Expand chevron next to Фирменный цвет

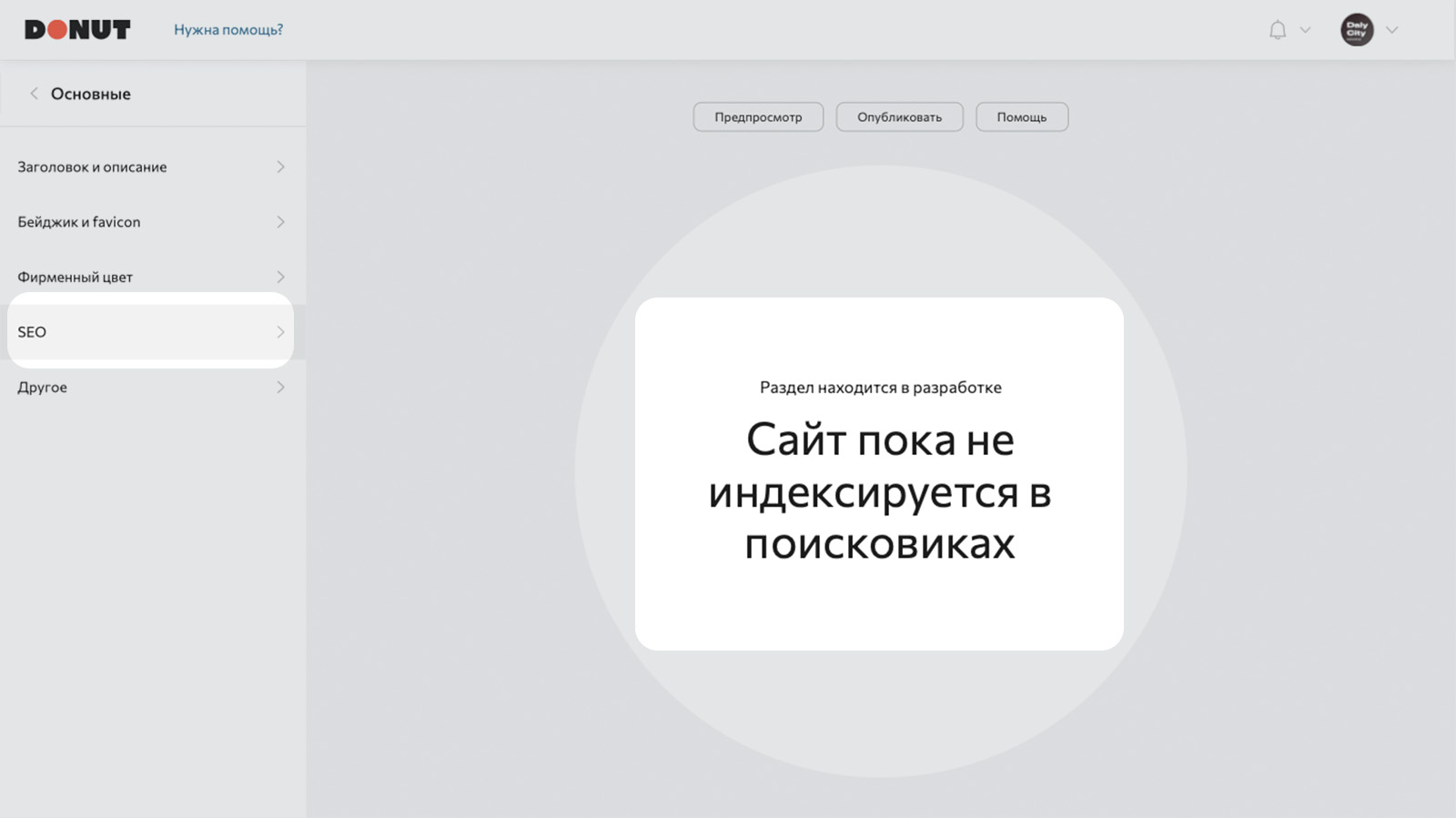coord(280,277)
